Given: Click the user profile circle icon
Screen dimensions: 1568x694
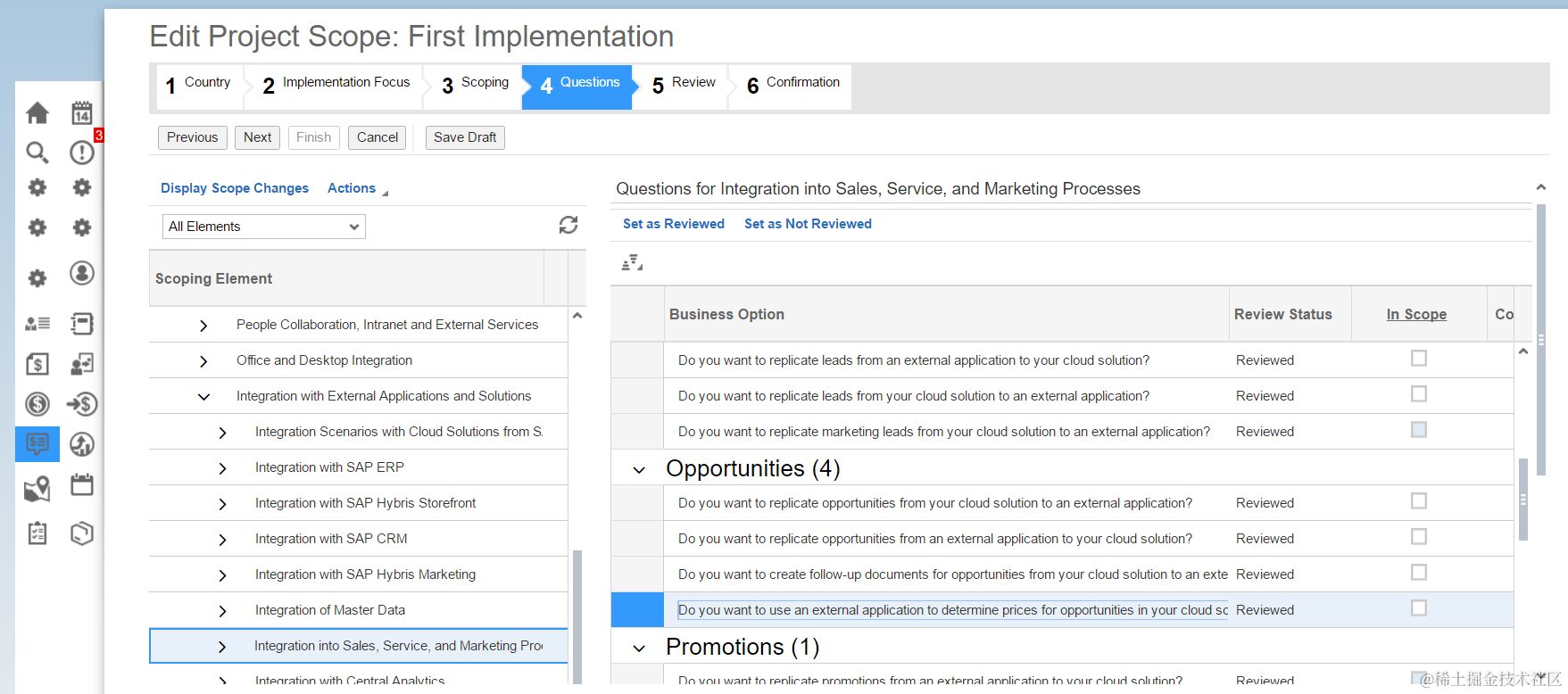Looking at the screenshot, I should click(x=82, y=273).
